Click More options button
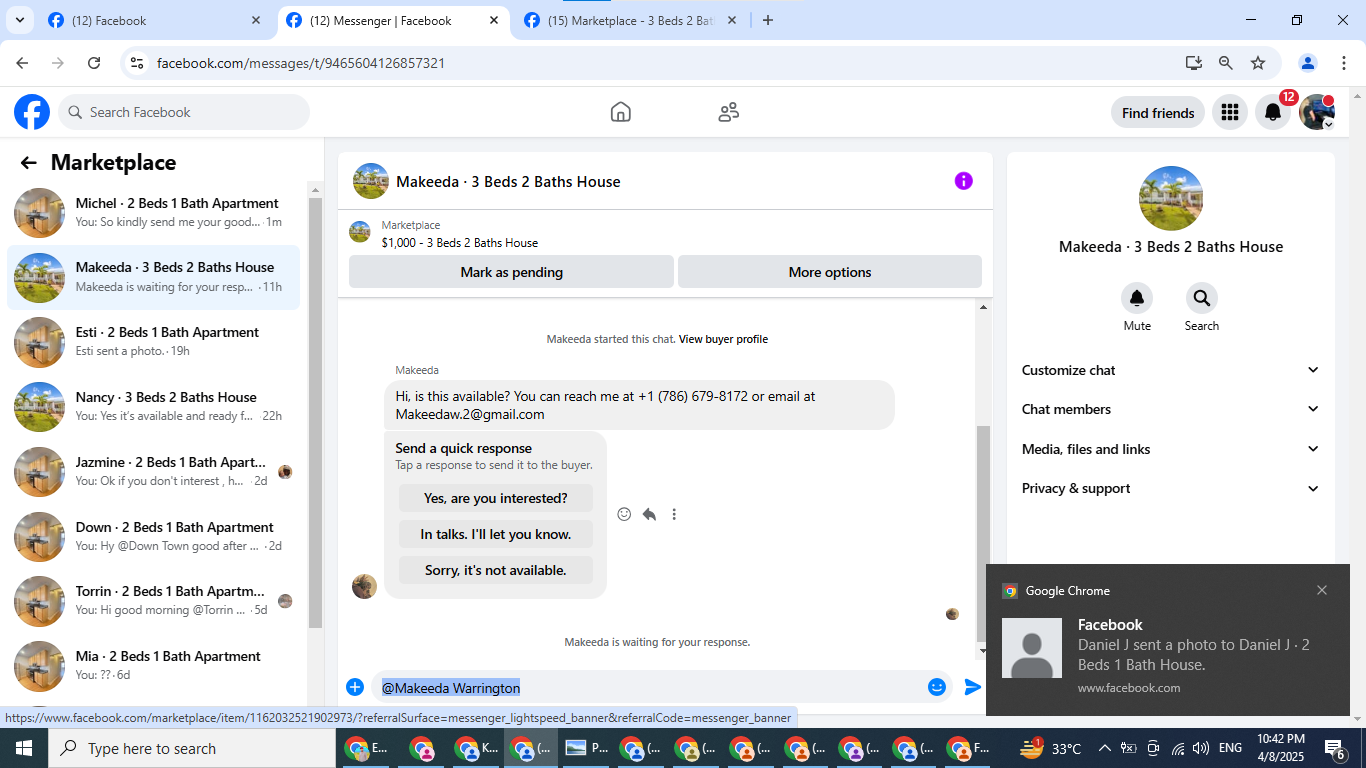Screen dimensions: 1366x768 830,272
